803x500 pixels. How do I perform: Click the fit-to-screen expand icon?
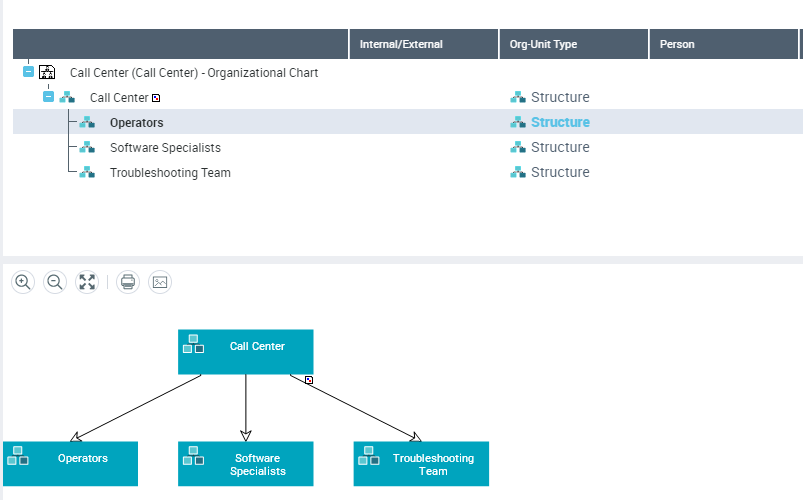tap(87, 282)
